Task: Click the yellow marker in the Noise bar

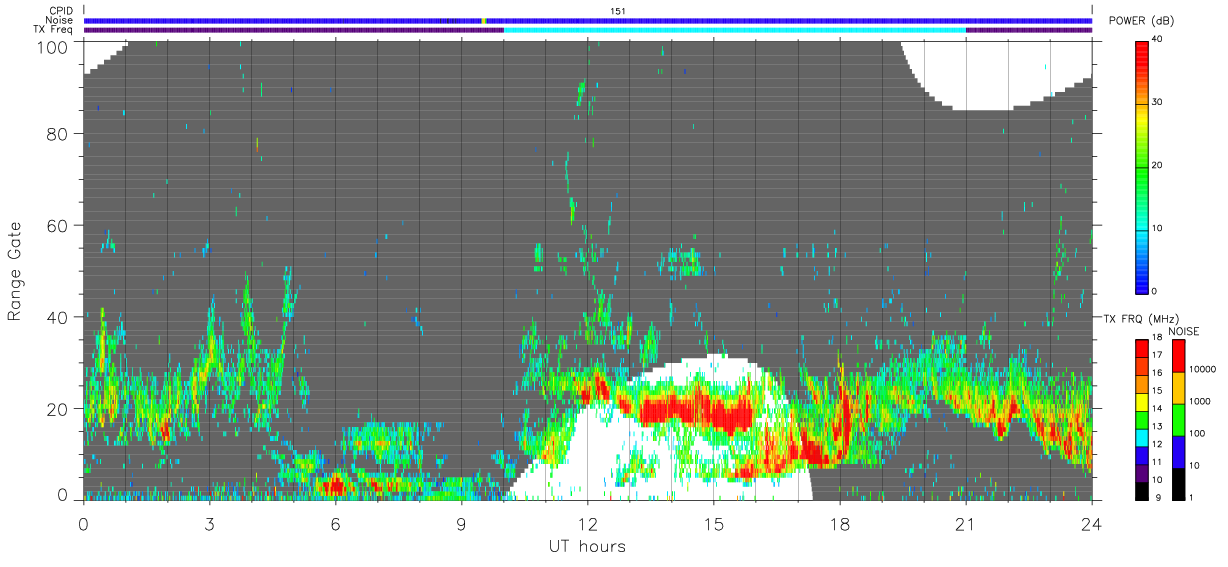Action: (x=484, y=20)
